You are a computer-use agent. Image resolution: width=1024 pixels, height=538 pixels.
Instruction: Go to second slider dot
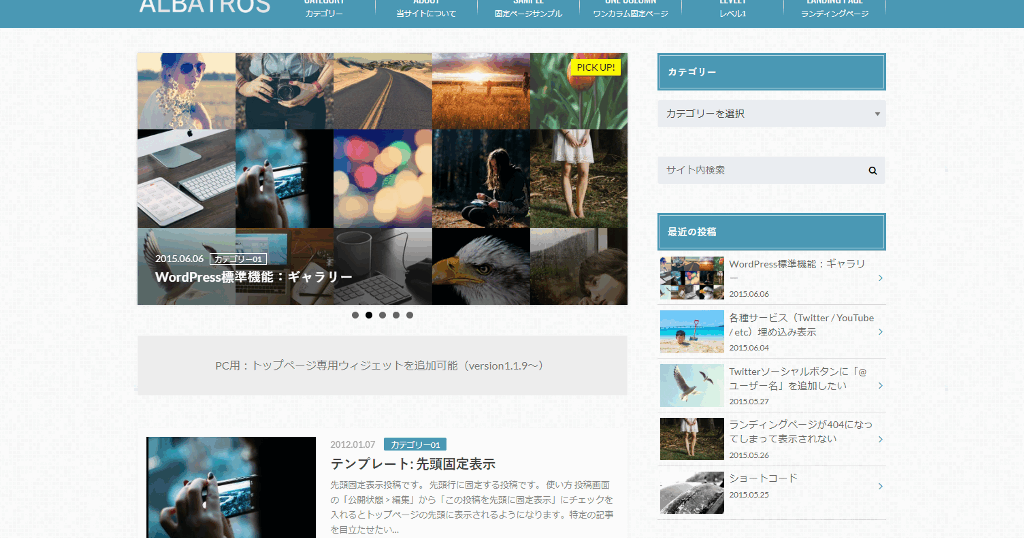[369, 315]
